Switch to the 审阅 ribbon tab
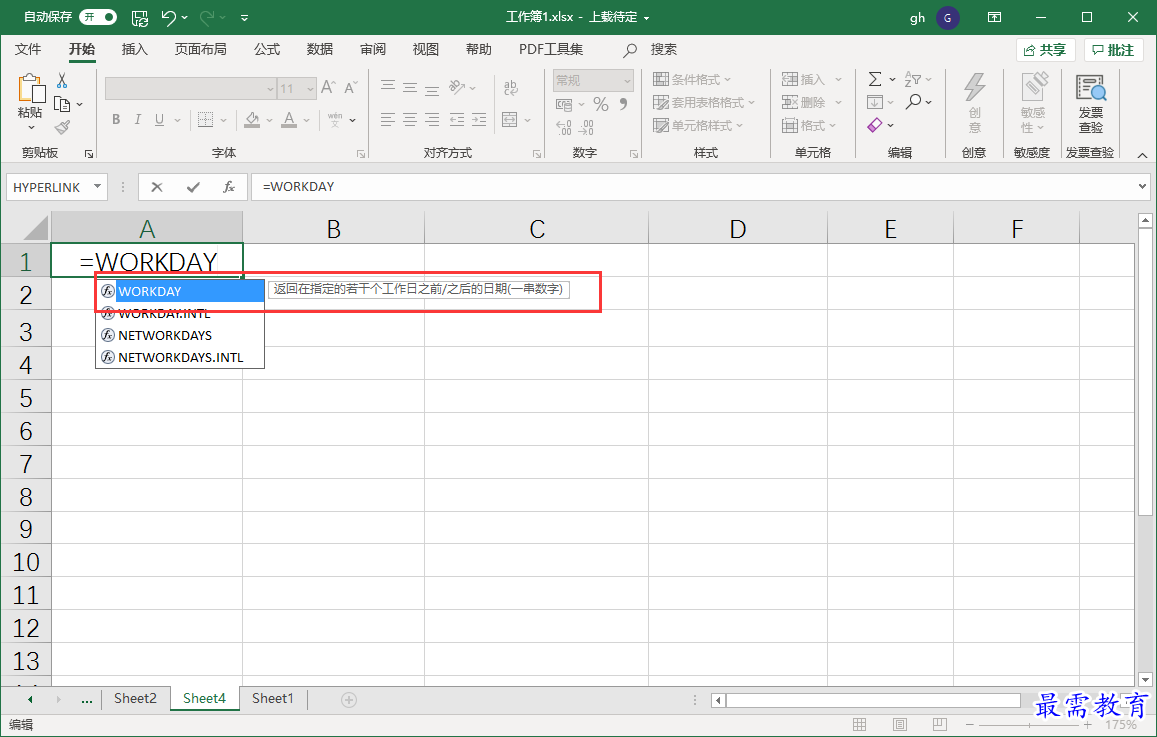The height and width of the screenshot is (737, 1157). click(373, 49)
